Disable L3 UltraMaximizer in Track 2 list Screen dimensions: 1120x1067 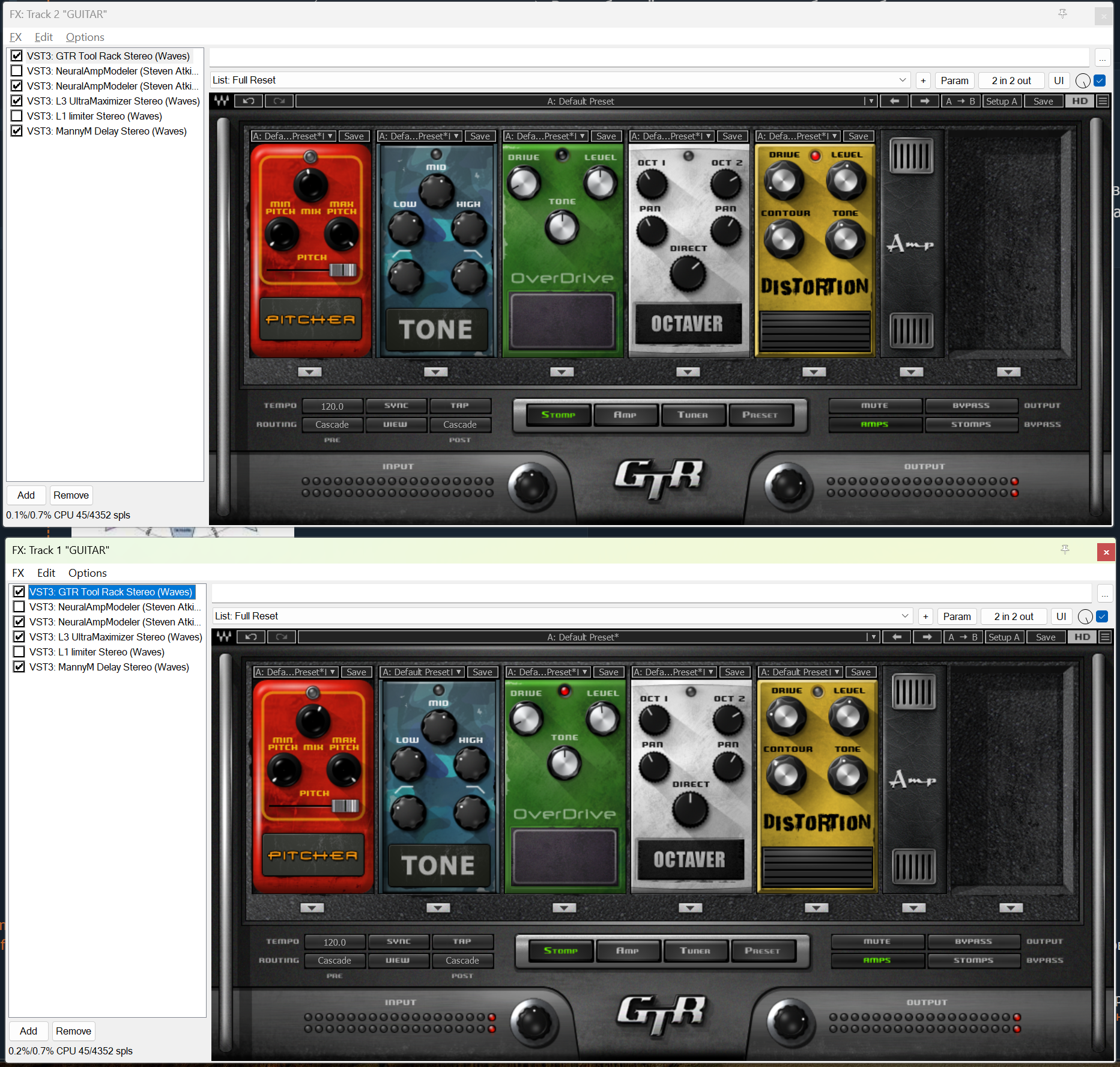(x=17, y=101)
